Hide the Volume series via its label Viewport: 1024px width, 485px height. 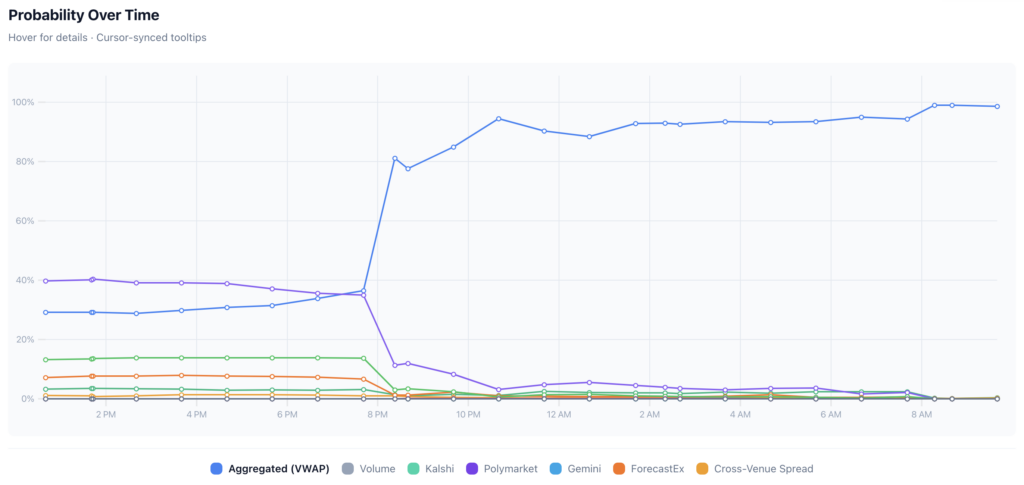tap(378, 468)
